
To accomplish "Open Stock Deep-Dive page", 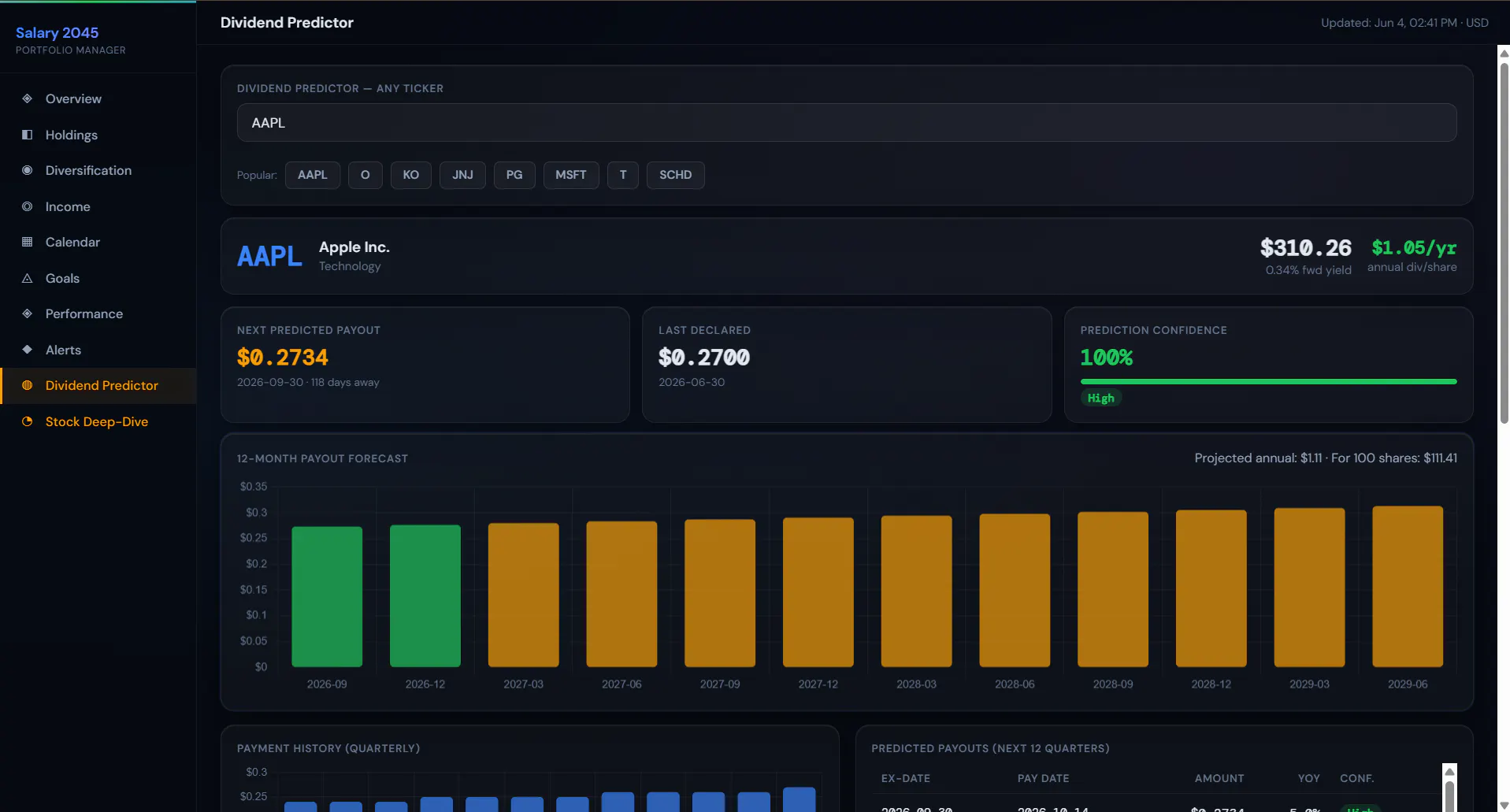I will pyautogui.click(x=98, y=421).
